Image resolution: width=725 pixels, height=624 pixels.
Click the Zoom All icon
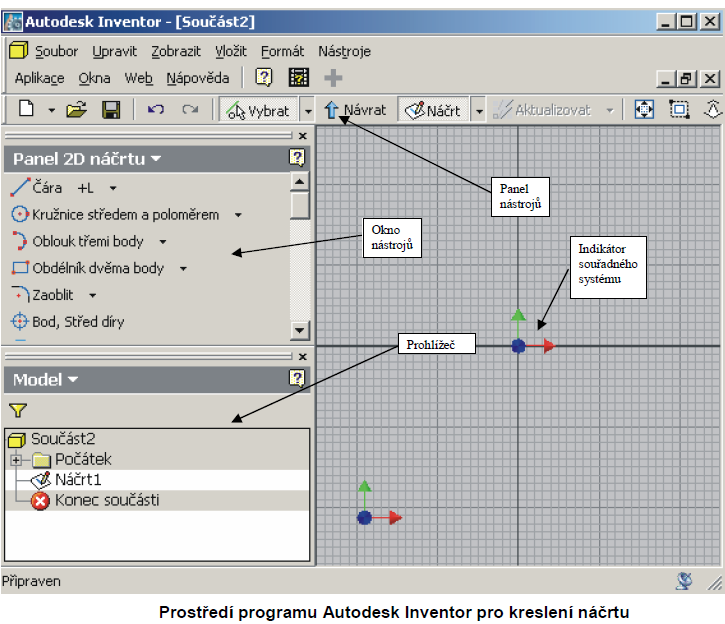click(x=644, y=110)
